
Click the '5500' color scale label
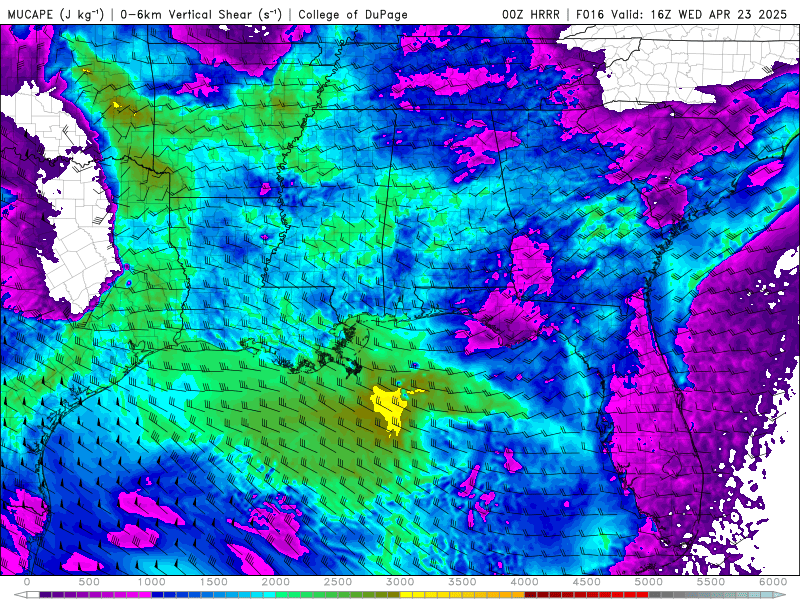pyautogui.click(x=711, y=582)
